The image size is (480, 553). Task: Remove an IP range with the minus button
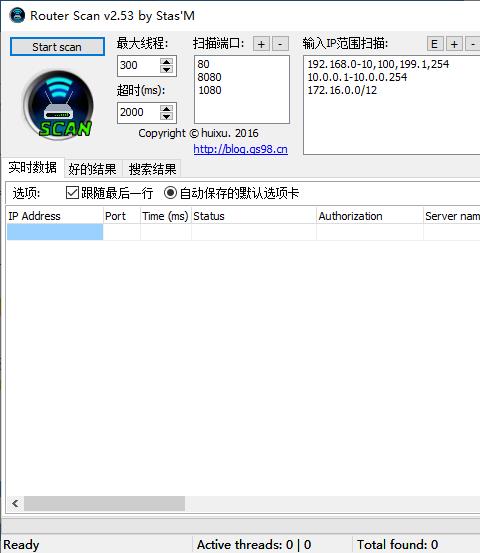coord(473,44)
